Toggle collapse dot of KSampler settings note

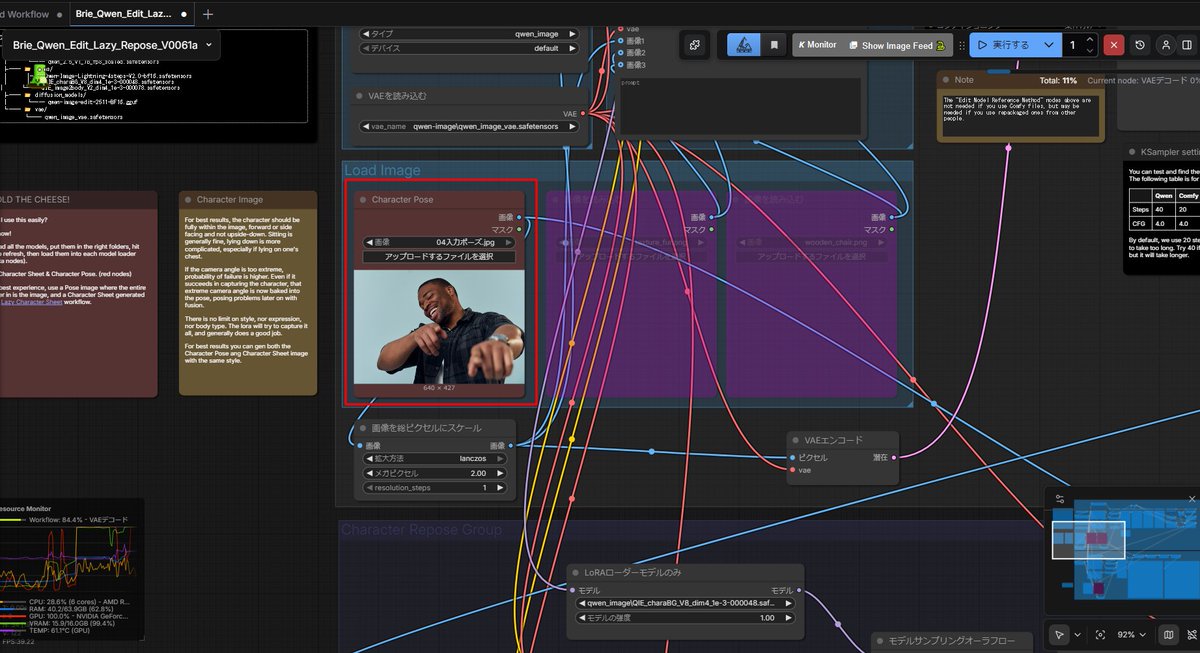(1131, 152)
